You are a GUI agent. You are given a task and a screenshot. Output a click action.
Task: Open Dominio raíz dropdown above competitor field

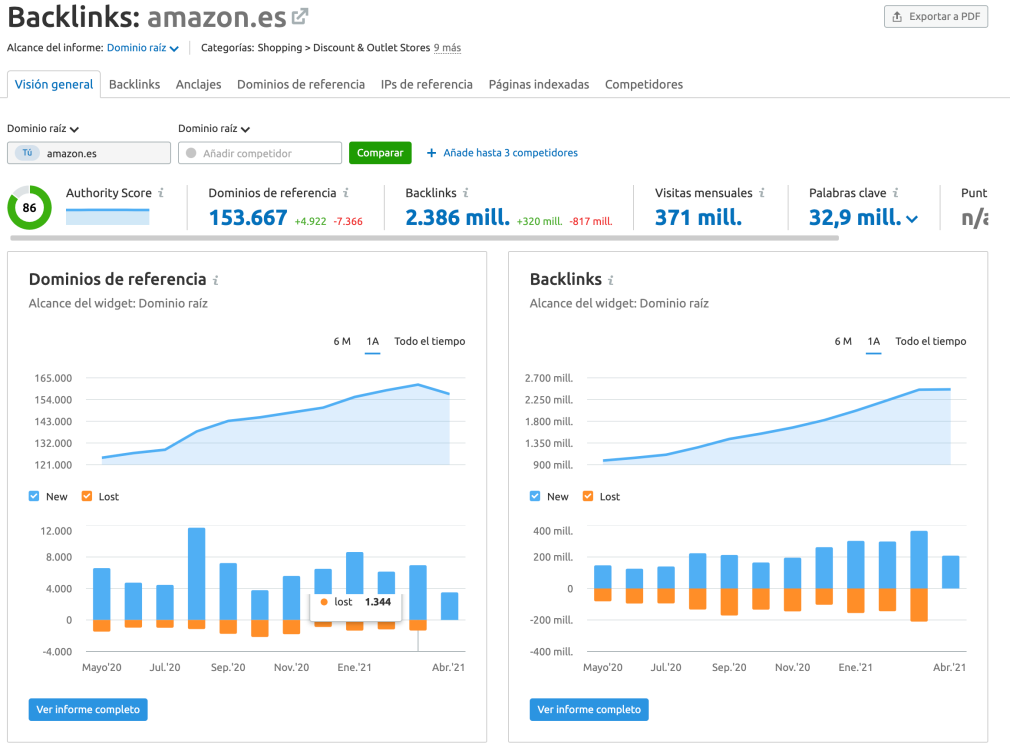(x=214, y=129)
